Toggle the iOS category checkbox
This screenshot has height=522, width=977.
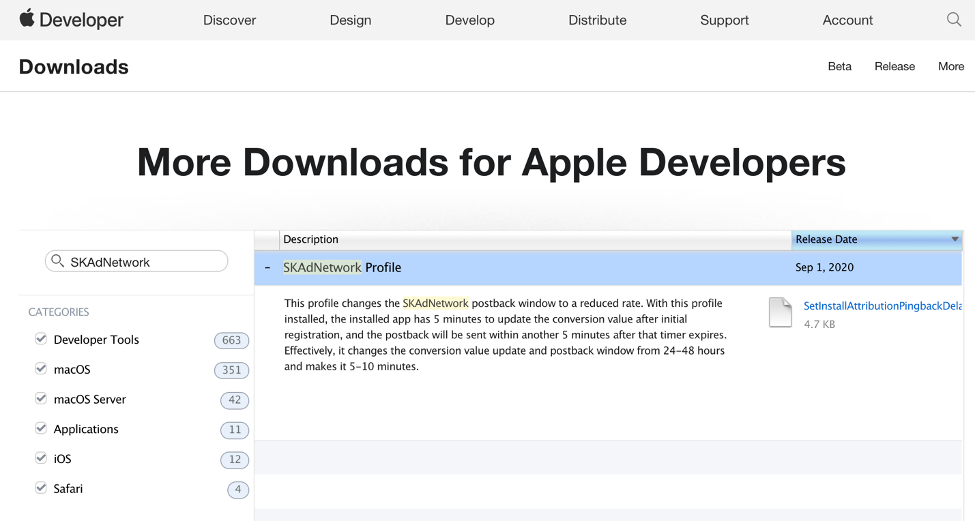point(41,458)
